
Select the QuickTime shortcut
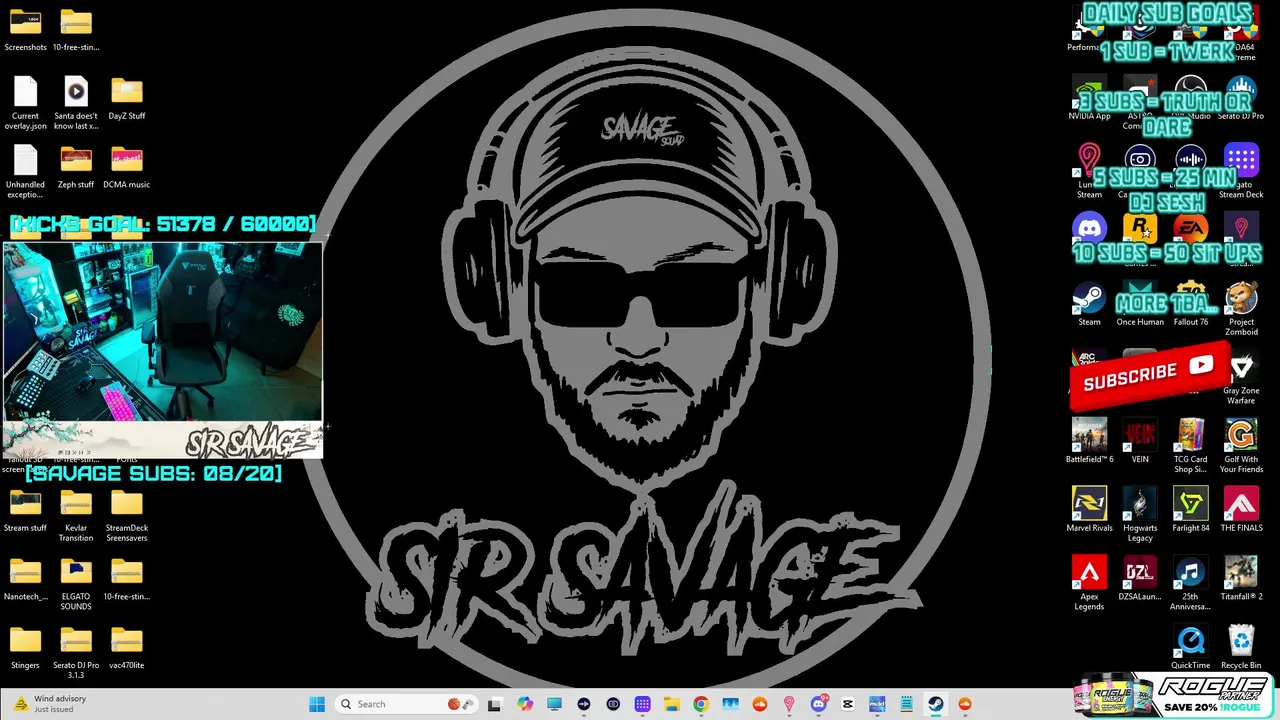point(1190,648)
